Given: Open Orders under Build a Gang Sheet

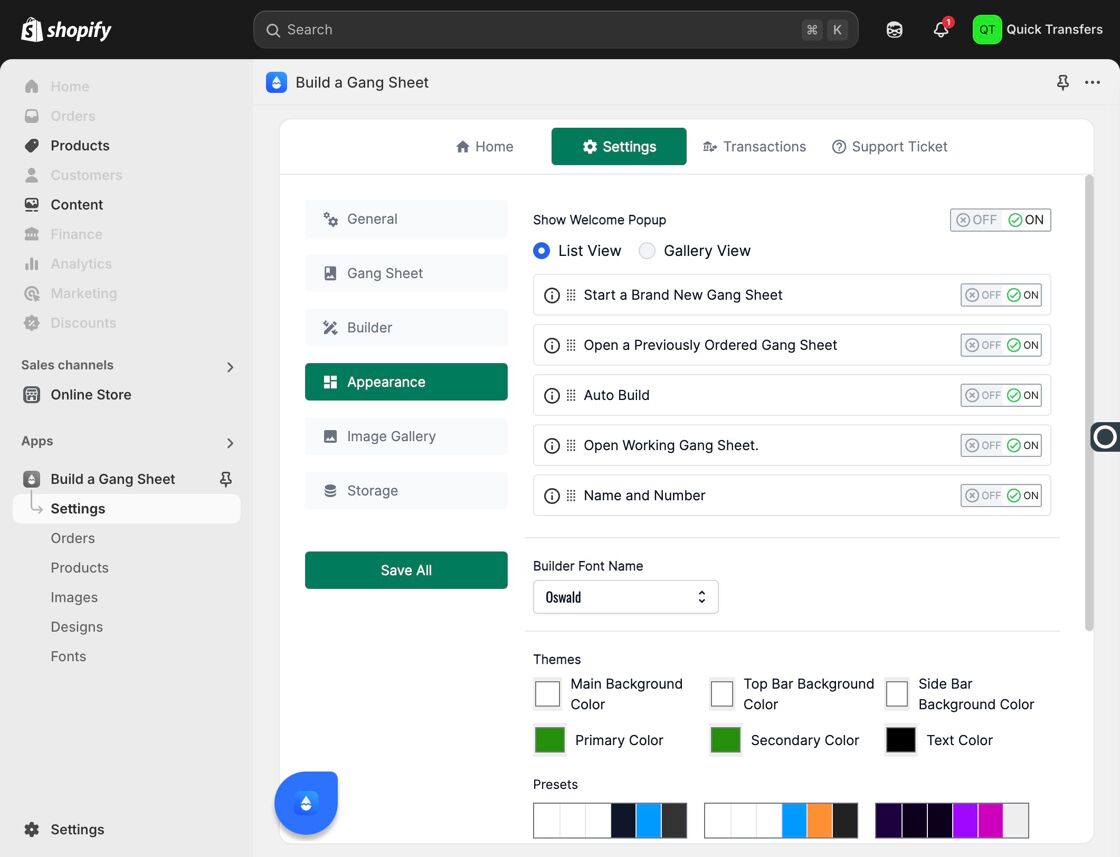Looking at the screenshot, I should (73, 538).
